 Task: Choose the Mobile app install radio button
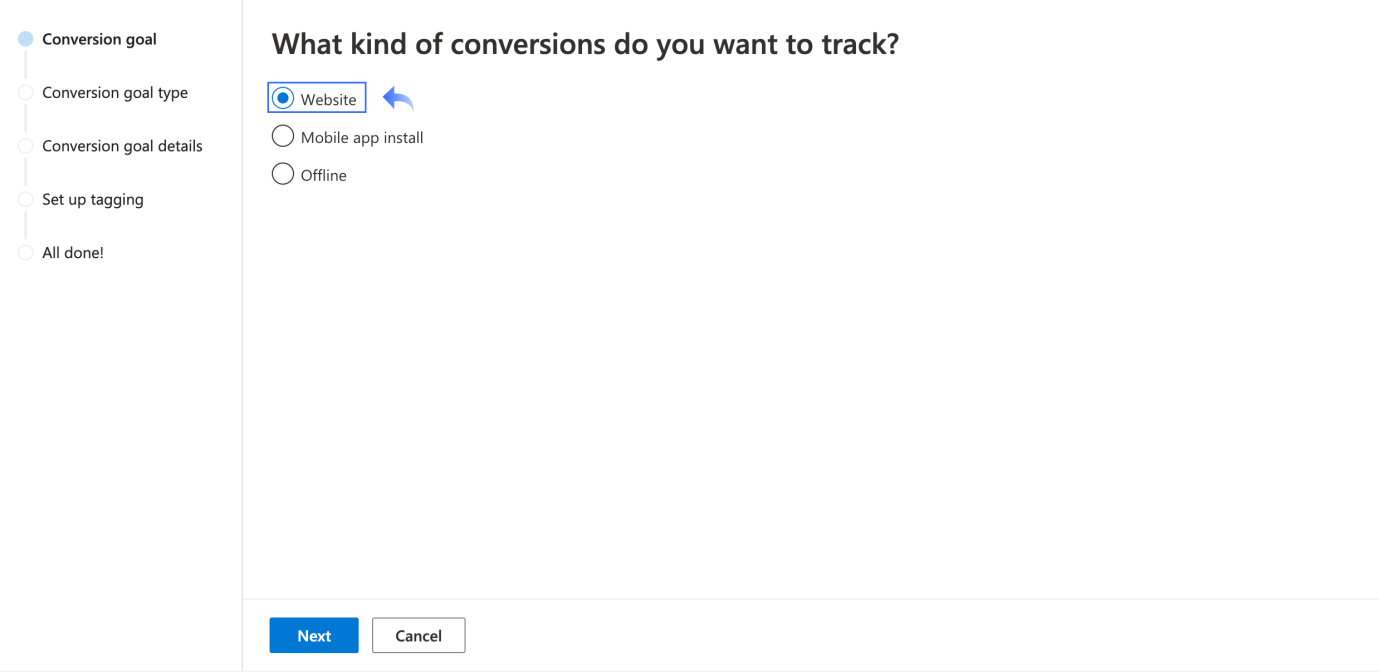point(283,136)
